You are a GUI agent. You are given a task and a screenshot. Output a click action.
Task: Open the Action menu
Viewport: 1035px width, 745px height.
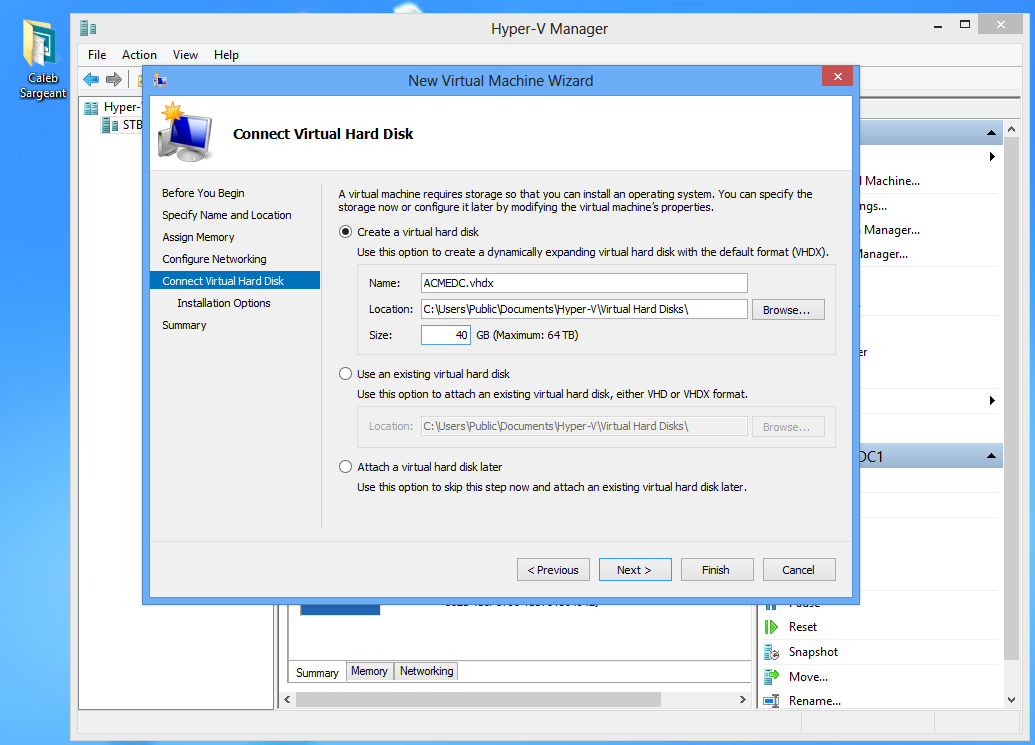pos(139,55)
